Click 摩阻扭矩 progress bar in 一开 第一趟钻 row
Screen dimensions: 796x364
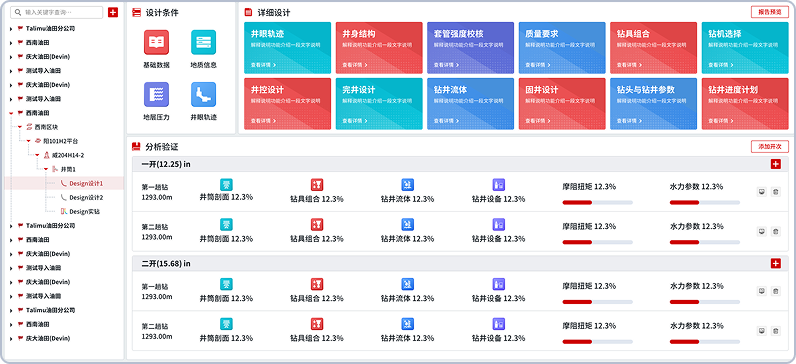pyautogui.click(x=598, y=203)
